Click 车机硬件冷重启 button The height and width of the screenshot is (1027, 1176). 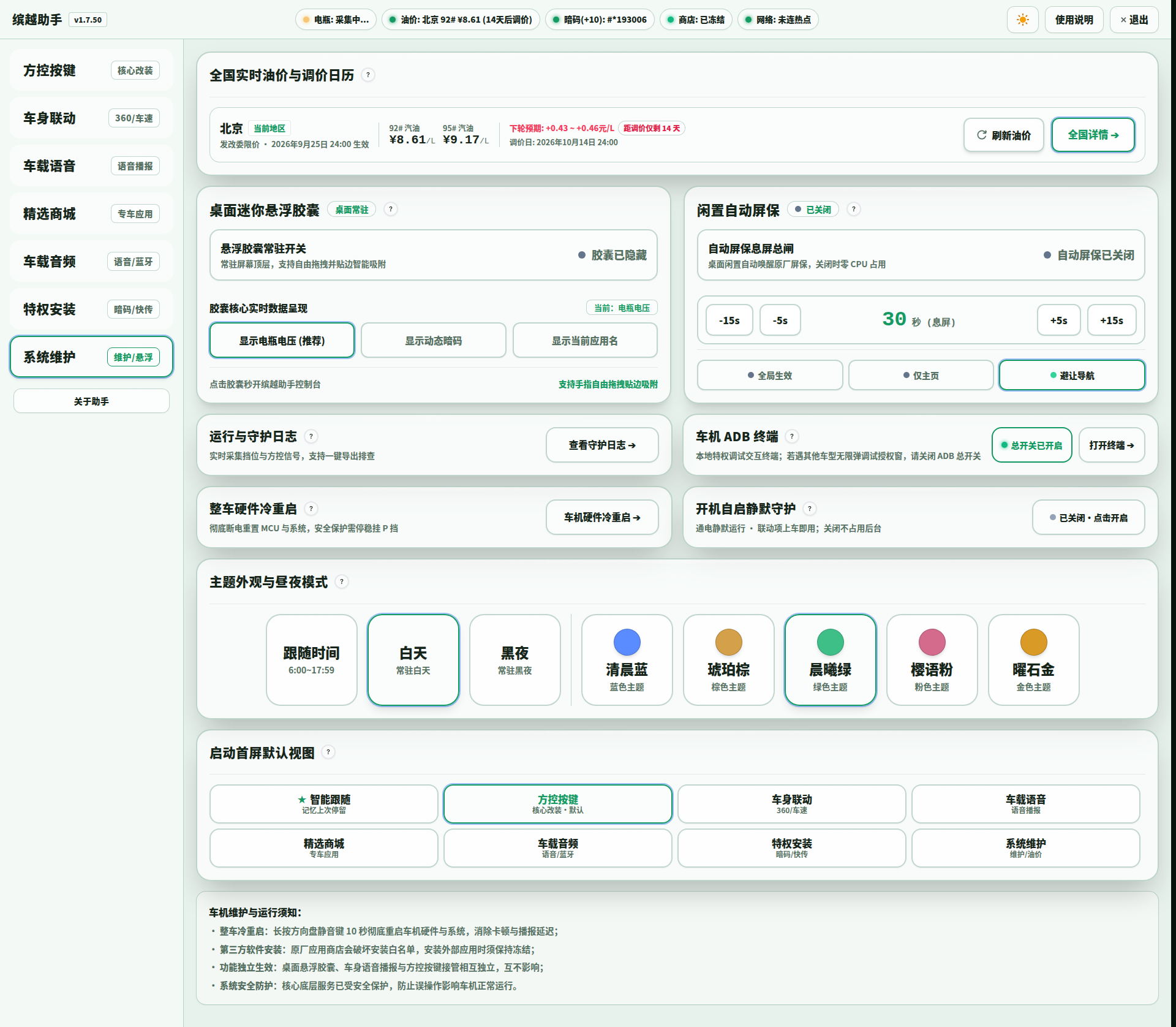602,517
